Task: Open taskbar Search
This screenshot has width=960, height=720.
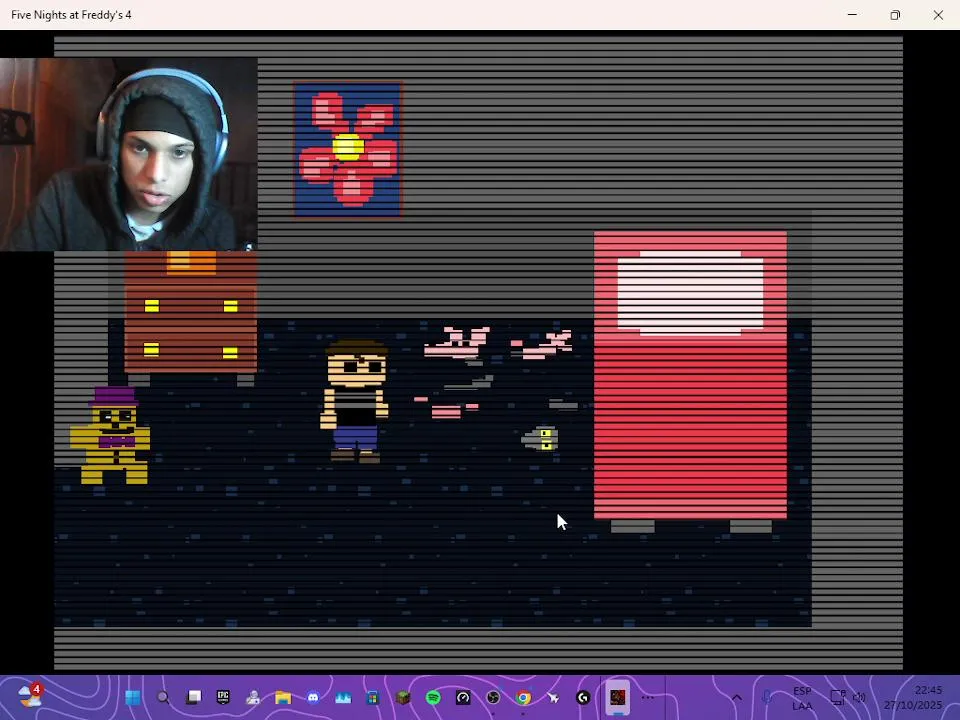Action: pyautogui.click(x=163, y=697)
